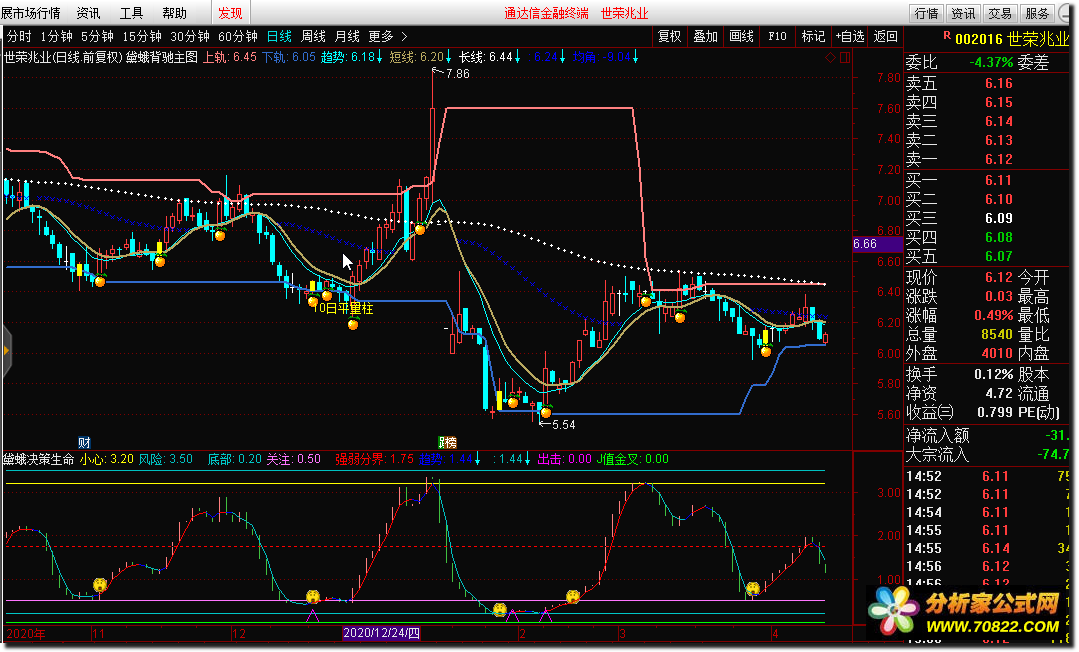
Task: Click the top-right 资讯 button
Action: coord(963,13)
